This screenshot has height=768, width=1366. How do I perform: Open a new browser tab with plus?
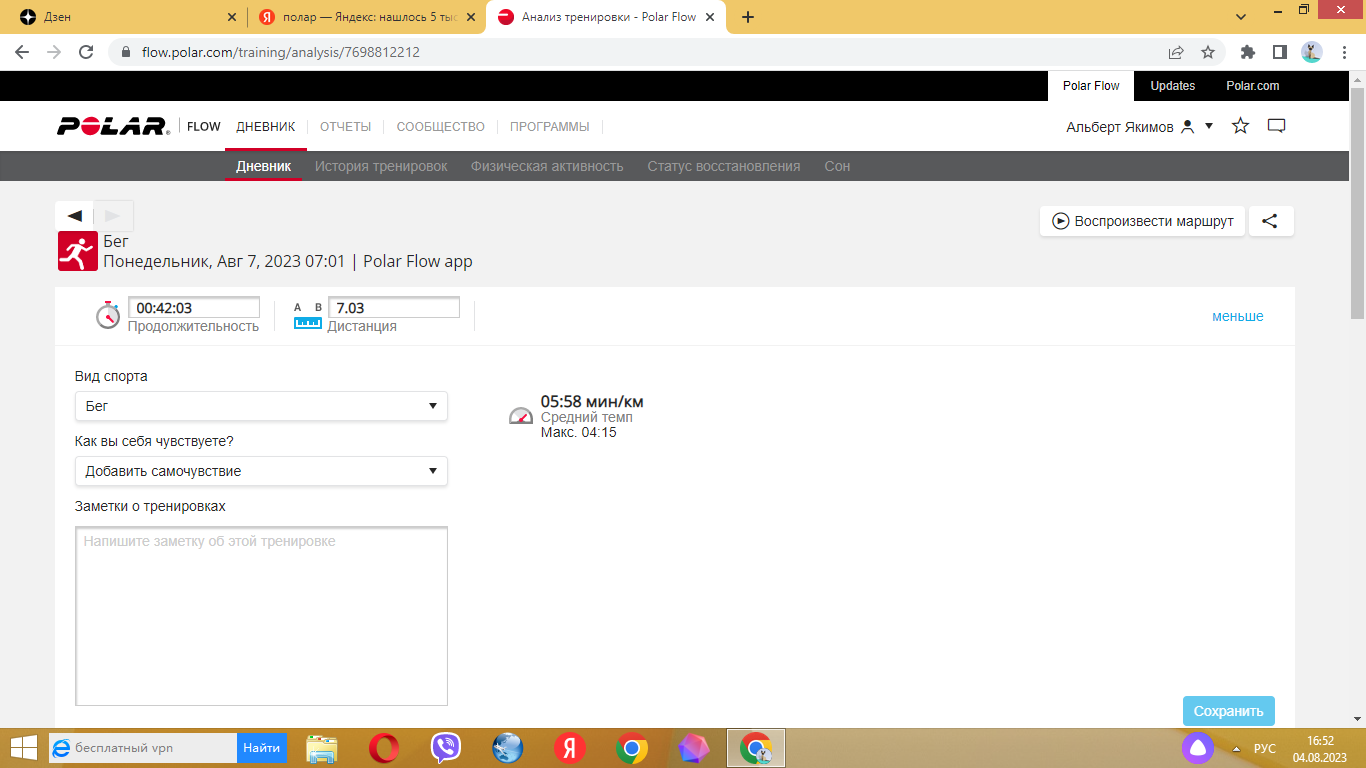coord(748,17)
